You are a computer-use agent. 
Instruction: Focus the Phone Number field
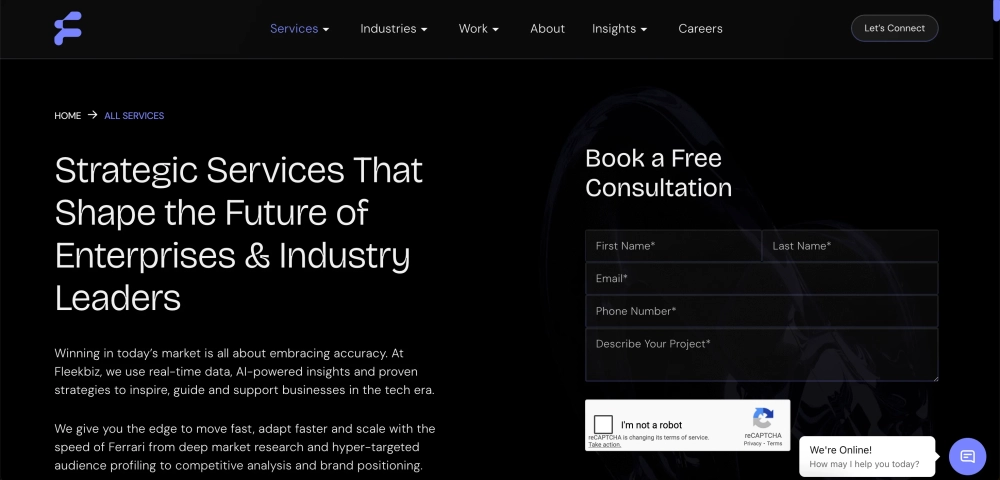(761, 311)
